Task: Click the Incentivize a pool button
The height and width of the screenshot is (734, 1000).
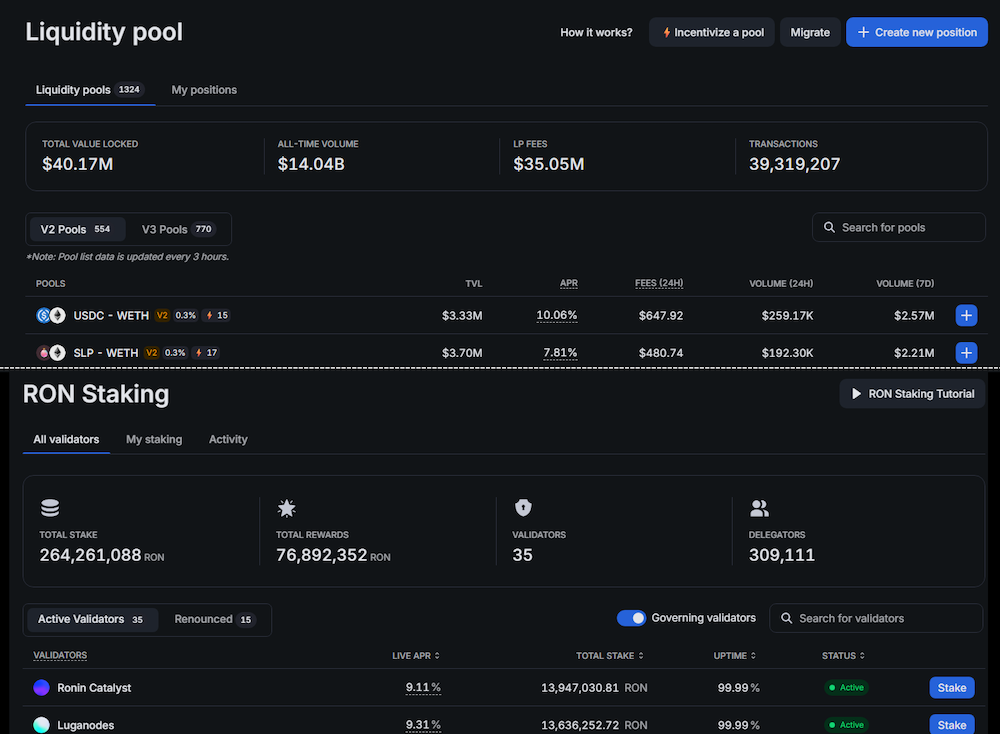Action: [712, 32]
